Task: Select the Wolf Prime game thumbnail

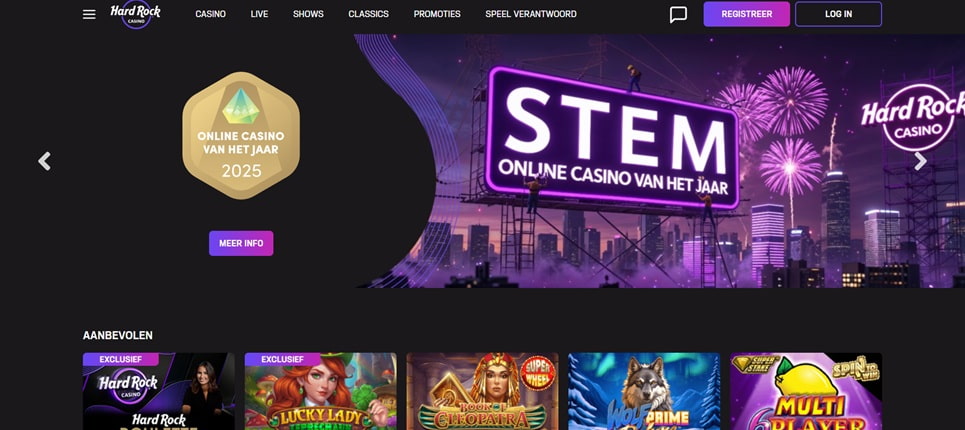Action: pos(644,391)
